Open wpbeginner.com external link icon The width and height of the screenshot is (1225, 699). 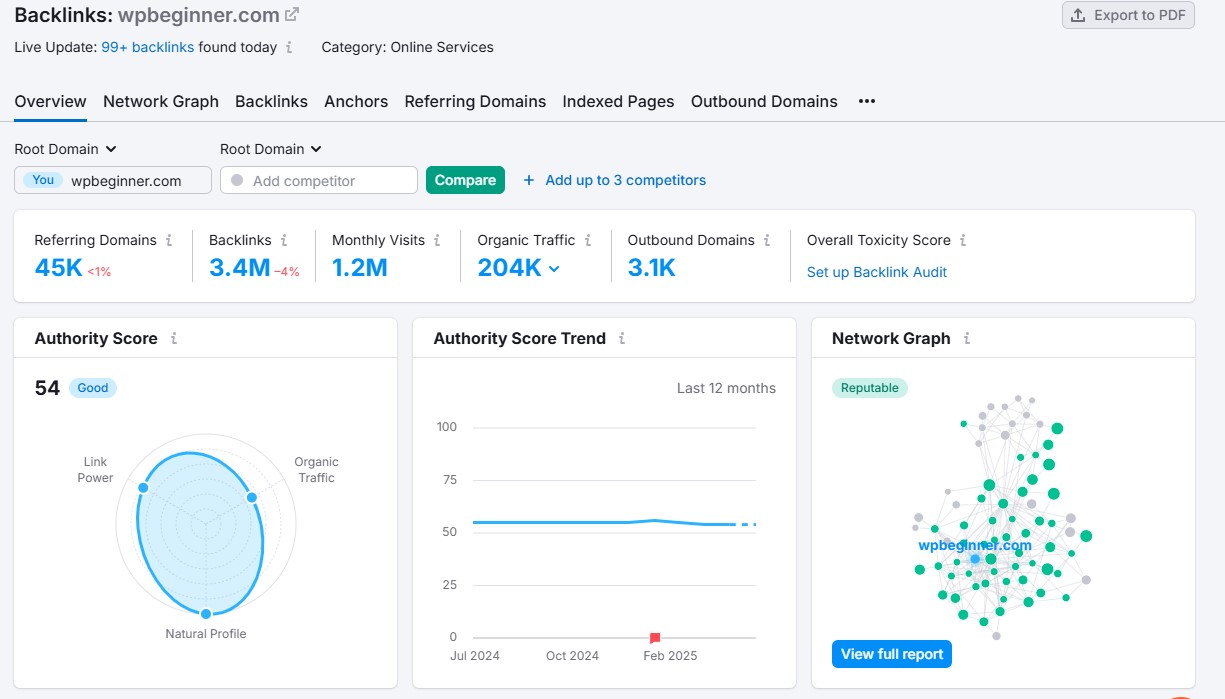click(x=292, y=15)
